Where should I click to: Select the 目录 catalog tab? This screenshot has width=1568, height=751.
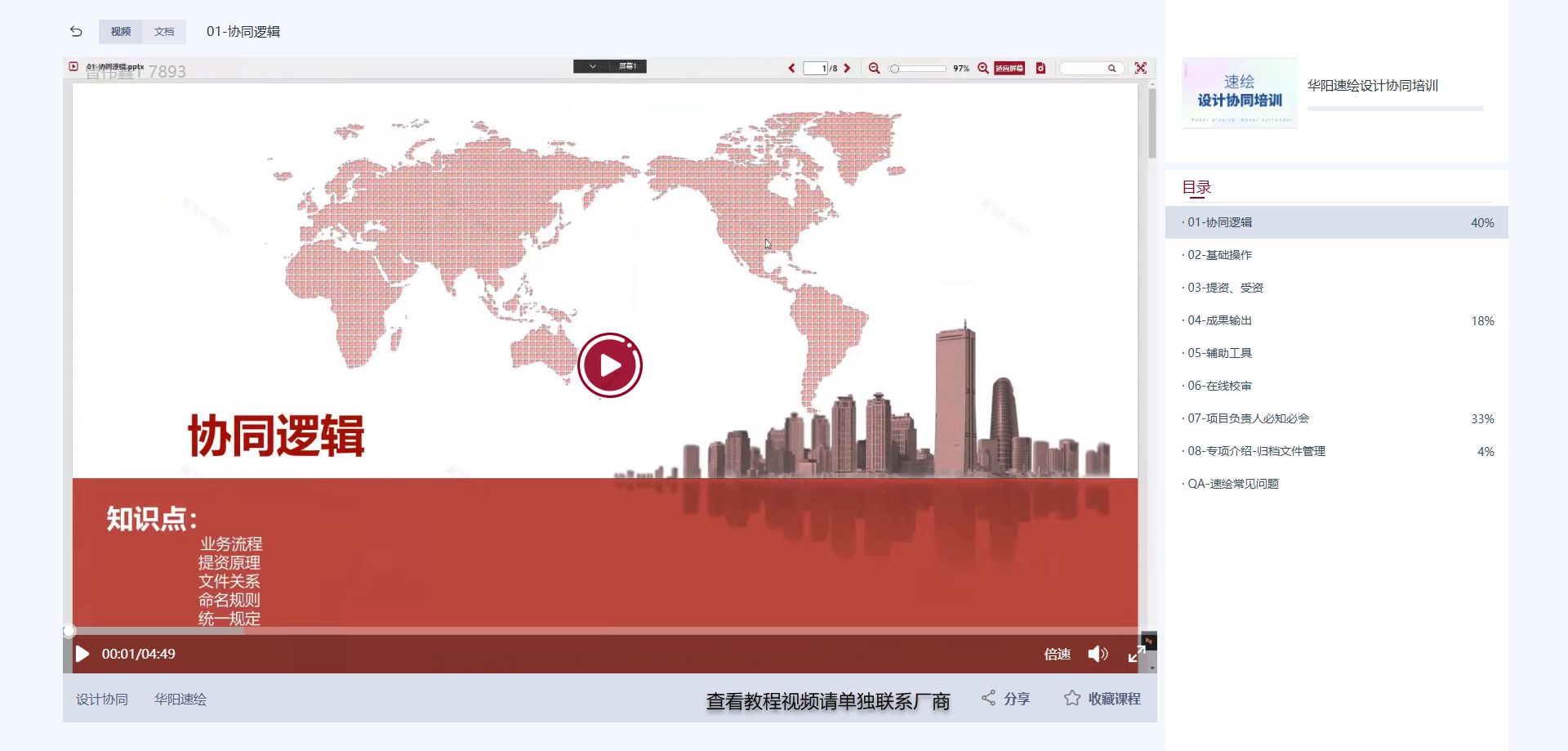coord(1196,187)
